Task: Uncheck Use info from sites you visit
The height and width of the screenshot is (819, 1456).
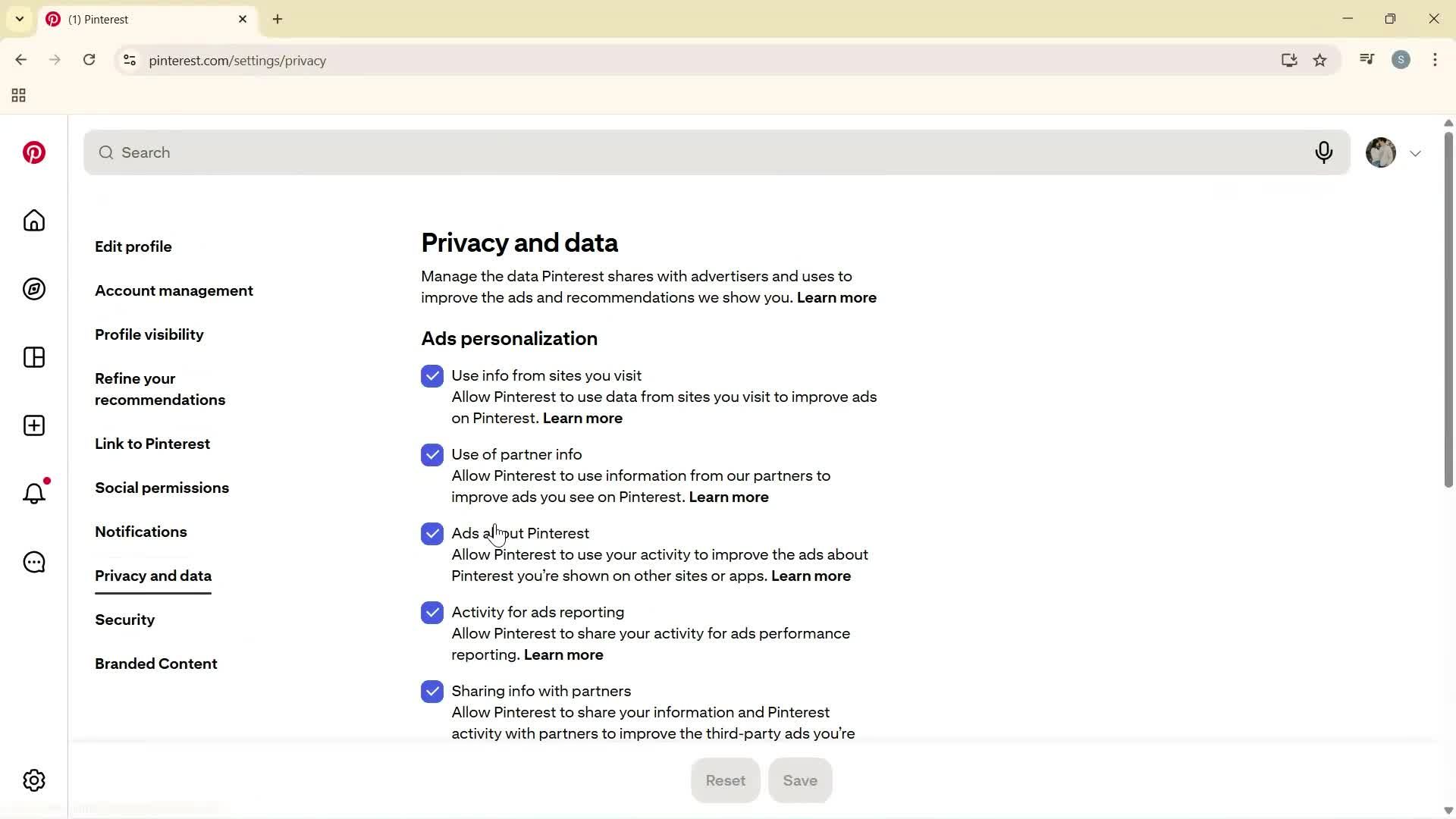Action: pos(432,375)
